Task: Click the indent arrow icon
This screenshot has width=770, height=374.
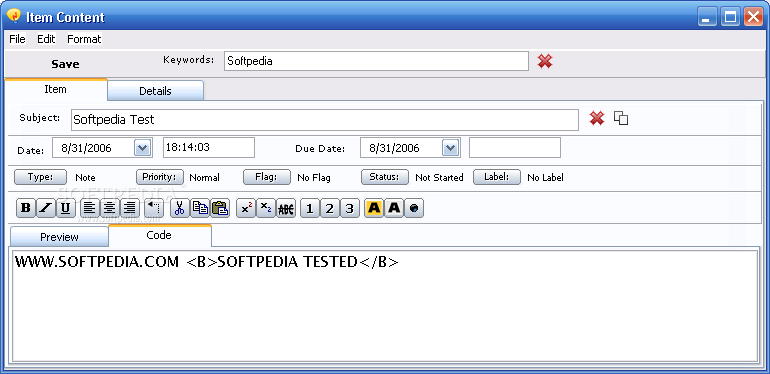Action: click(154, 208)
